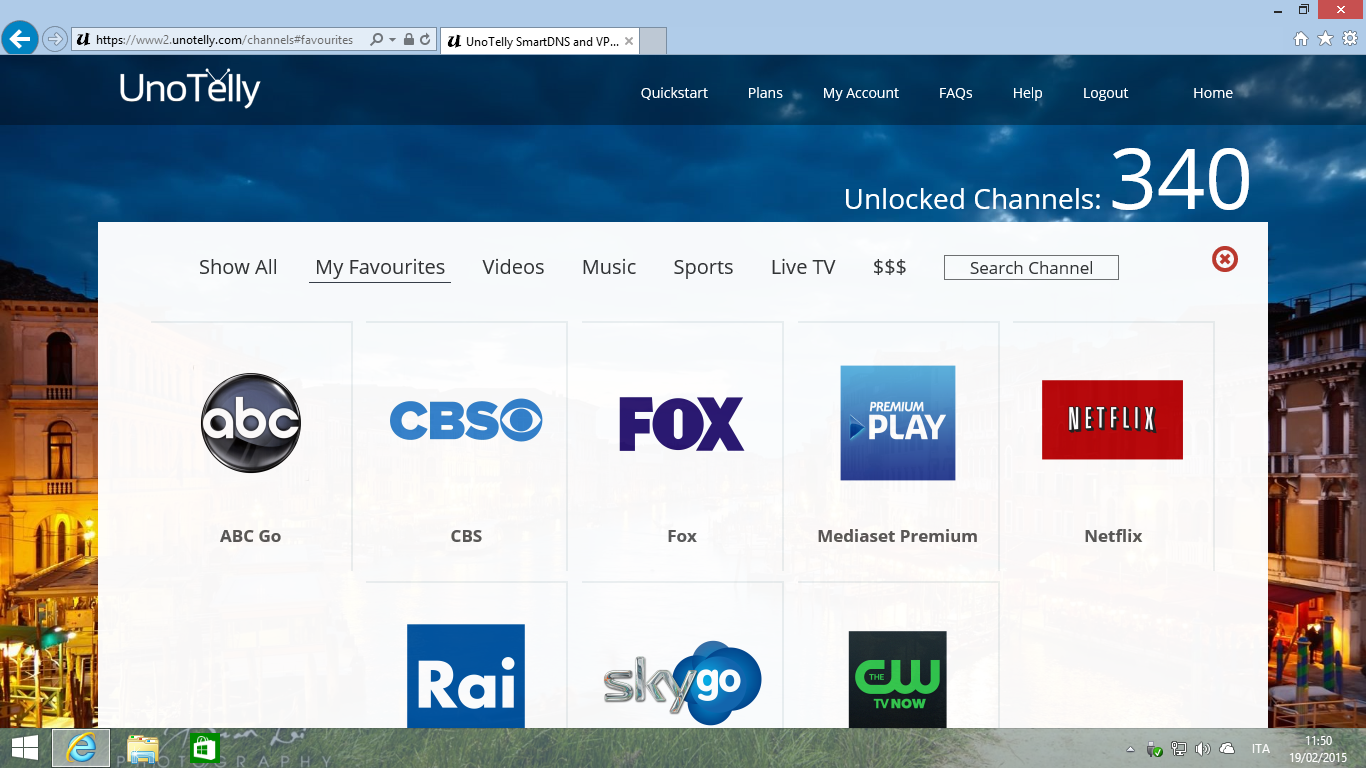Go to Home in navigation
Screen dimensions: 1366x768
point(1213,93)
